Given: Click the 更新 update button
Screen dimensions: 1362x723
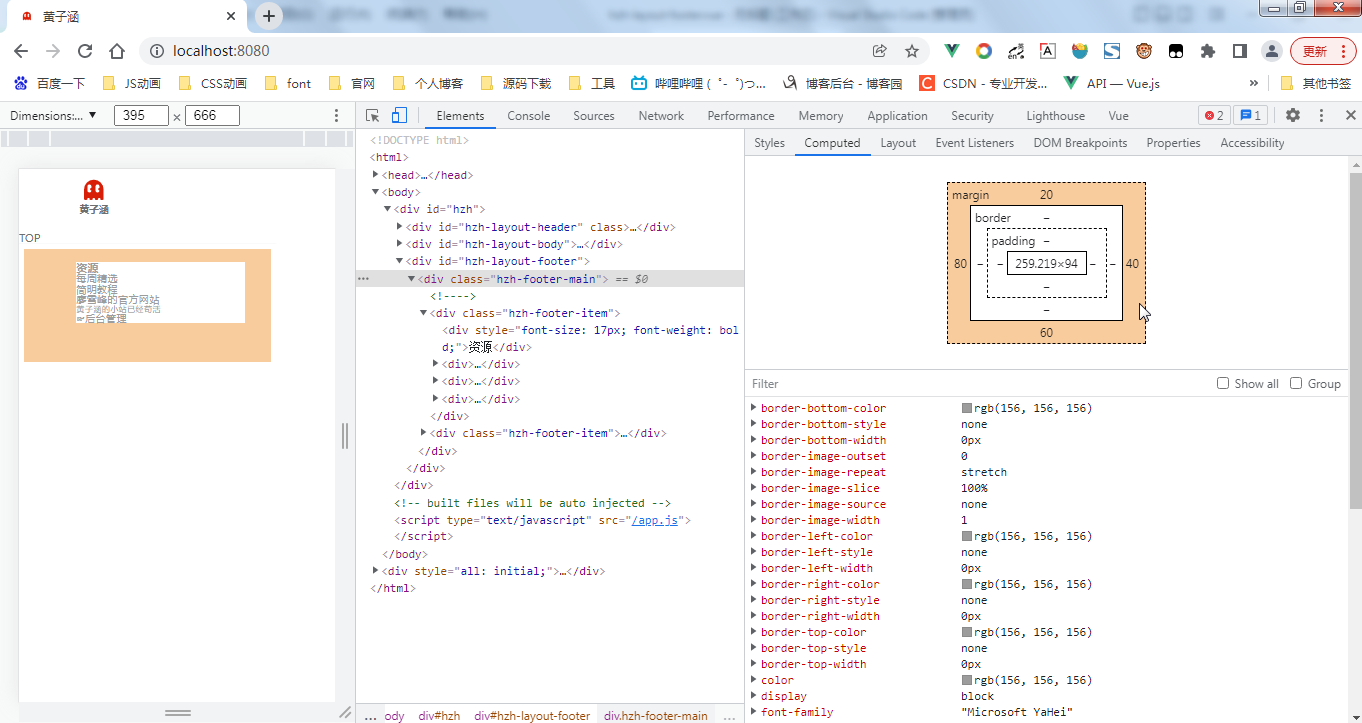Looking at the screenshot, I should click(x=1322, y=51).
